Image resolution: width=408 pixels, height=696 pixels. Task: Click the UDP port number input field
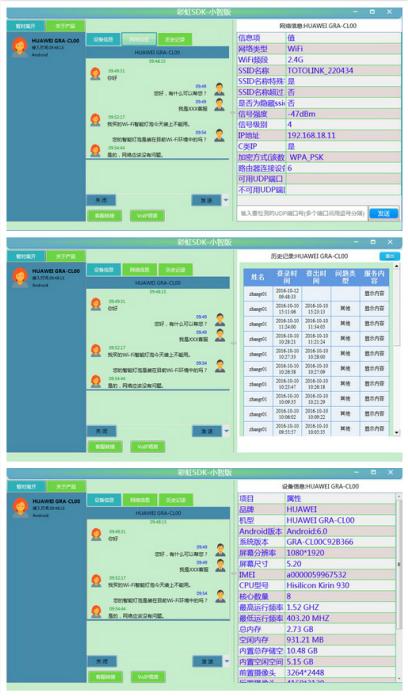[x=303, y=213]
